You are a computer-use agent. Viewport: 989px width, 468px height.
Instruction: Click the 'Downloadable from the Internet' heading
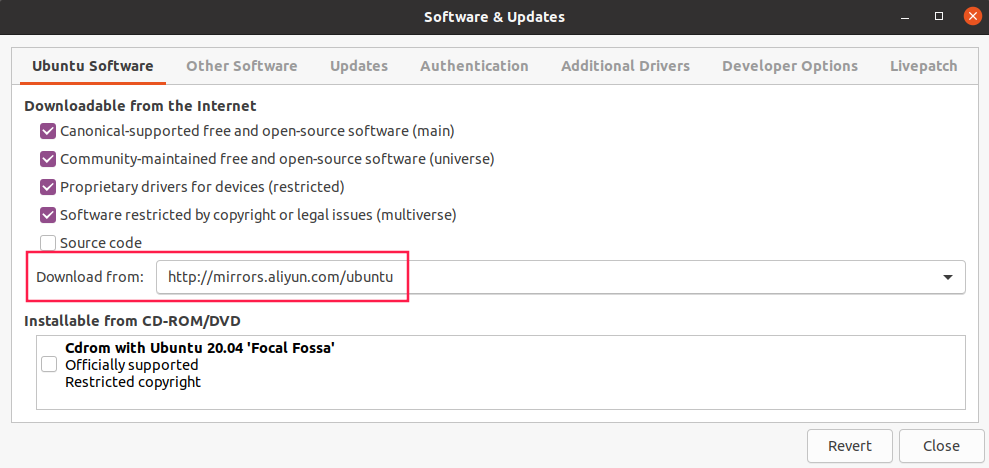140,105
